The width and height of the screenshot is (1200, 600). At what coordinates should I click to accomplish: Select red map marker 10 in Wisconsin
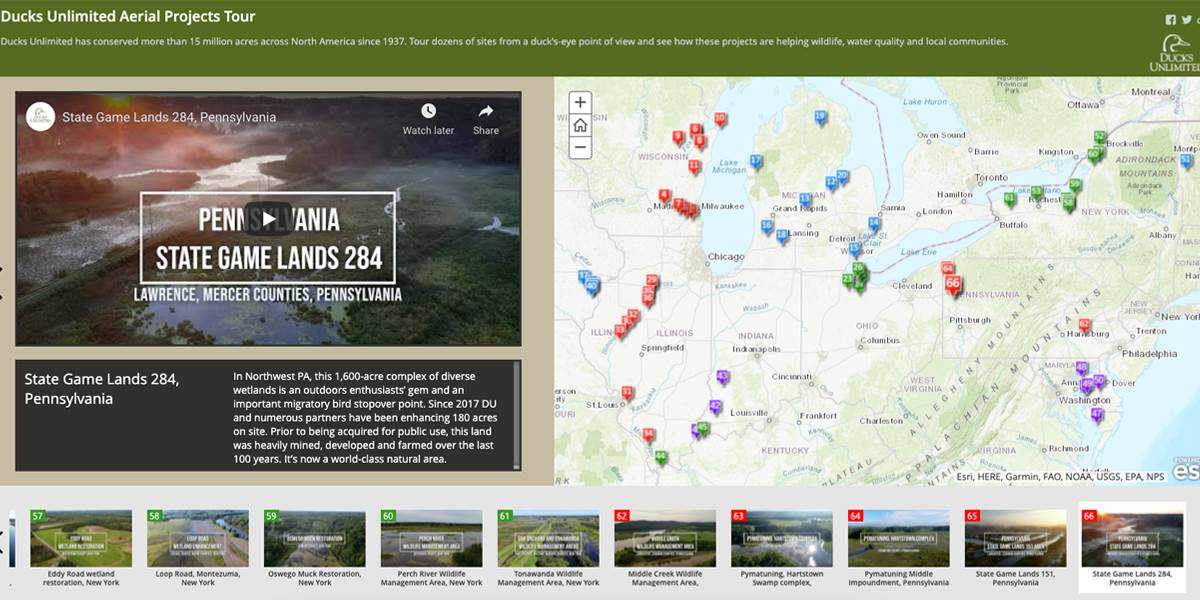(720, 120)
